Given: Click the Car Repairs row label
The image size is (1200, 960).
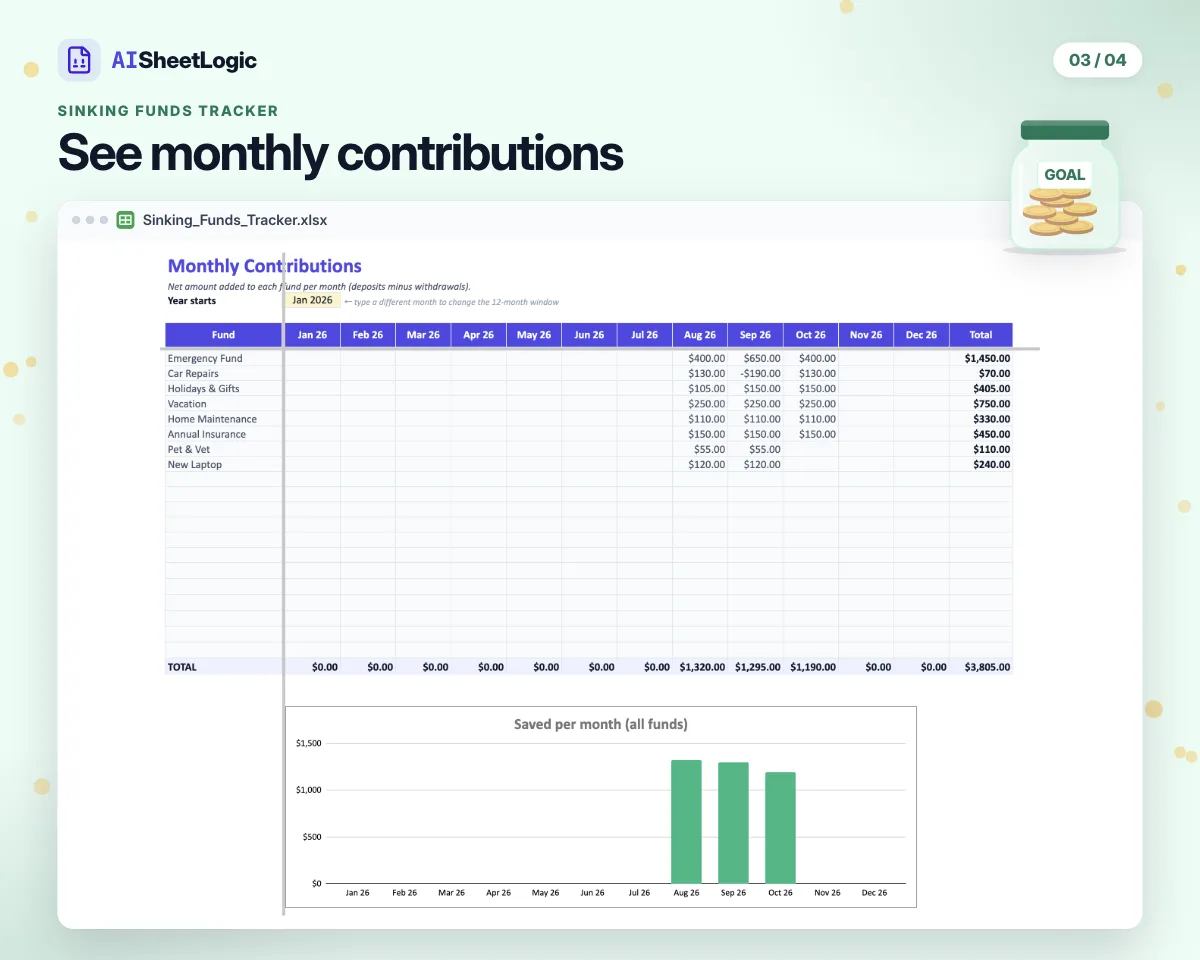Looking at the screenshot, I should pyautogui.click(x=193, y=373).
